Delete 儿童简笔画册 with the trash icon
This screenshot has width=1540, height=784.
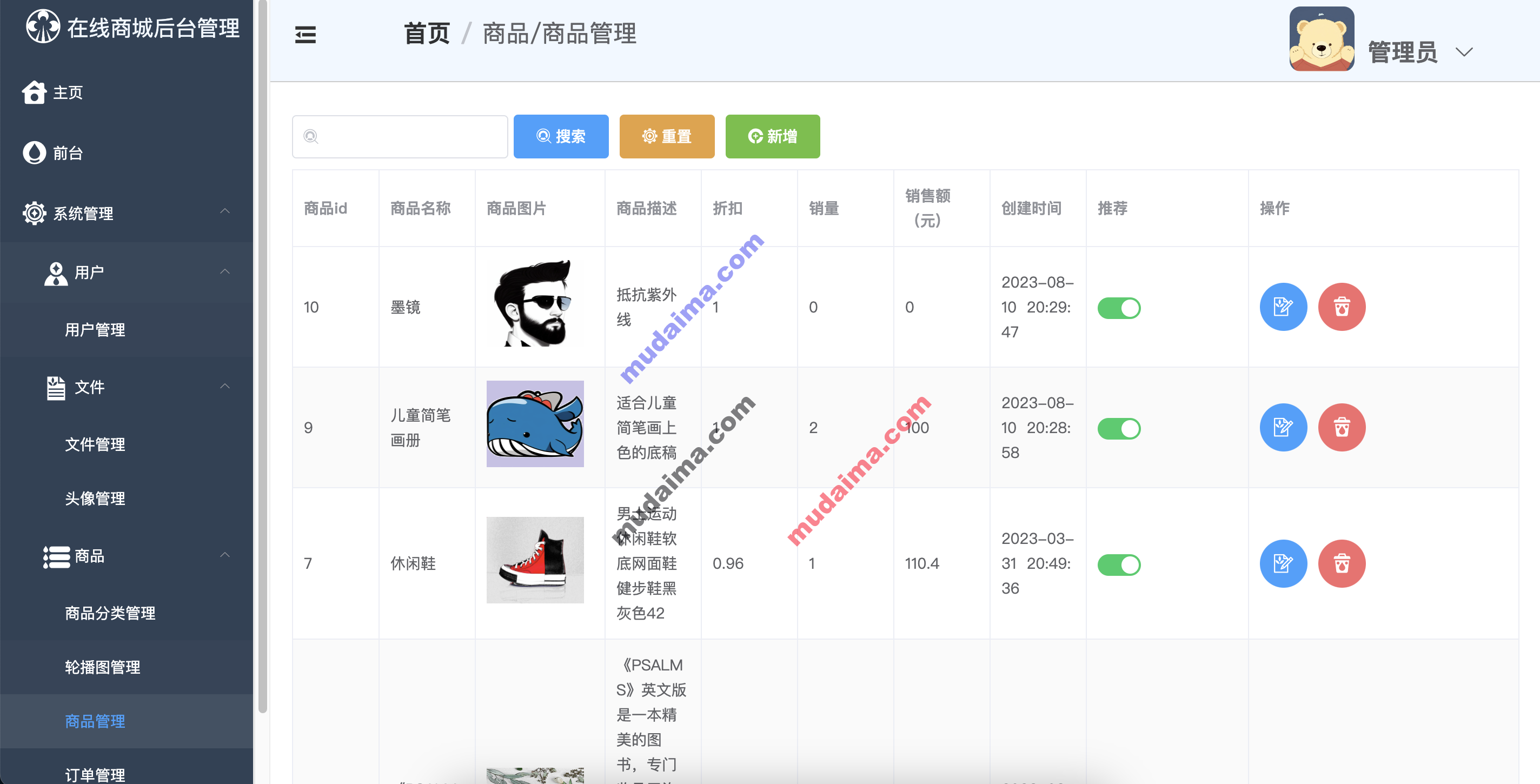point(1342,427)
